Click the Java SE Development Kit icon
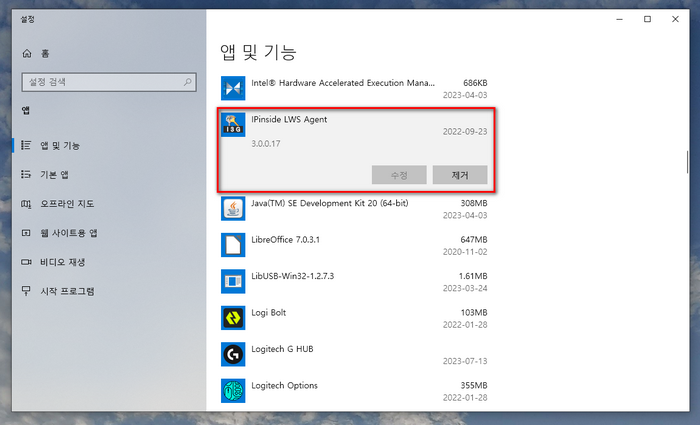Image resolution: width=700 pixels, height=425 pixels. [x=233, y=208]
